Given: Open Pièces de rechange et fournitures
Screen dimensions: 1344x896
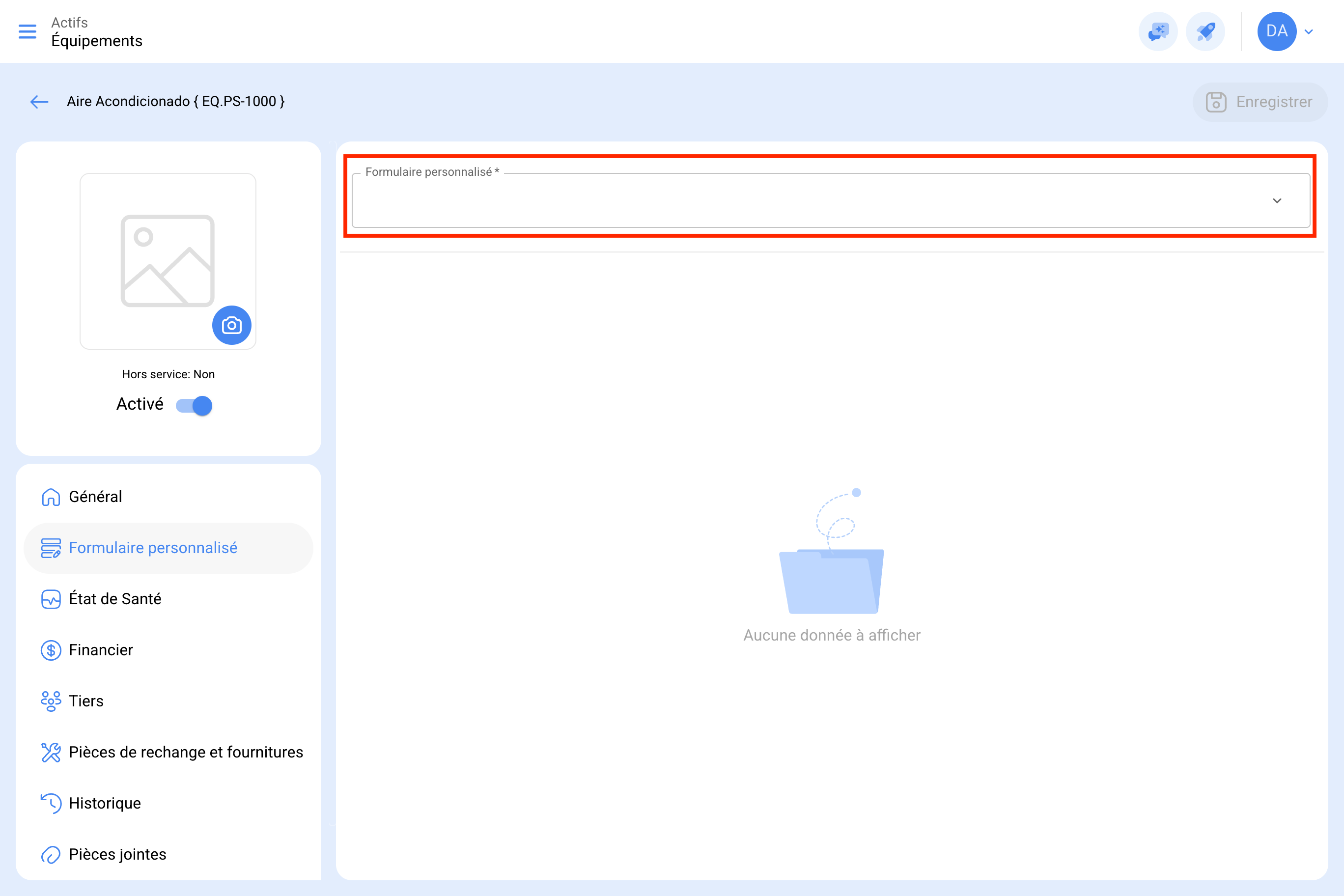Looking at the screenshot, I should point(168,752).
